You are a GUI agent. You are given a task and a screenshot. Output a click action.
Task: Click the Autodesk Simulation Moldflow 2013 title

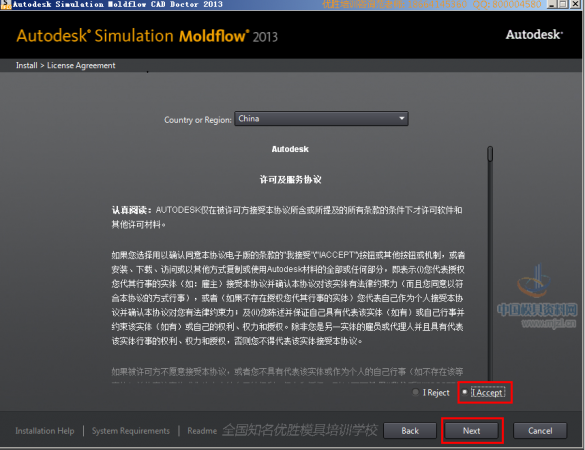coord(147,36)
